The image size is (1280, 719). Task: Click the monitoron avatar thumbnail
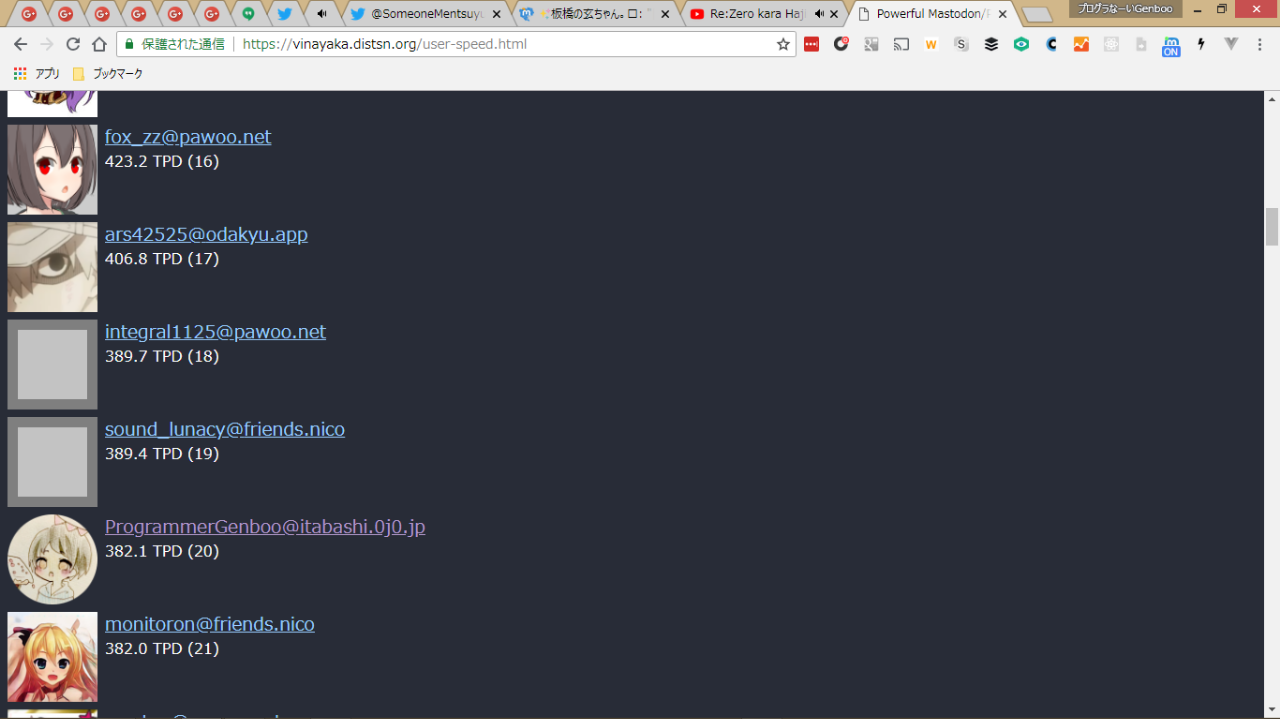[x=52, y=657]
